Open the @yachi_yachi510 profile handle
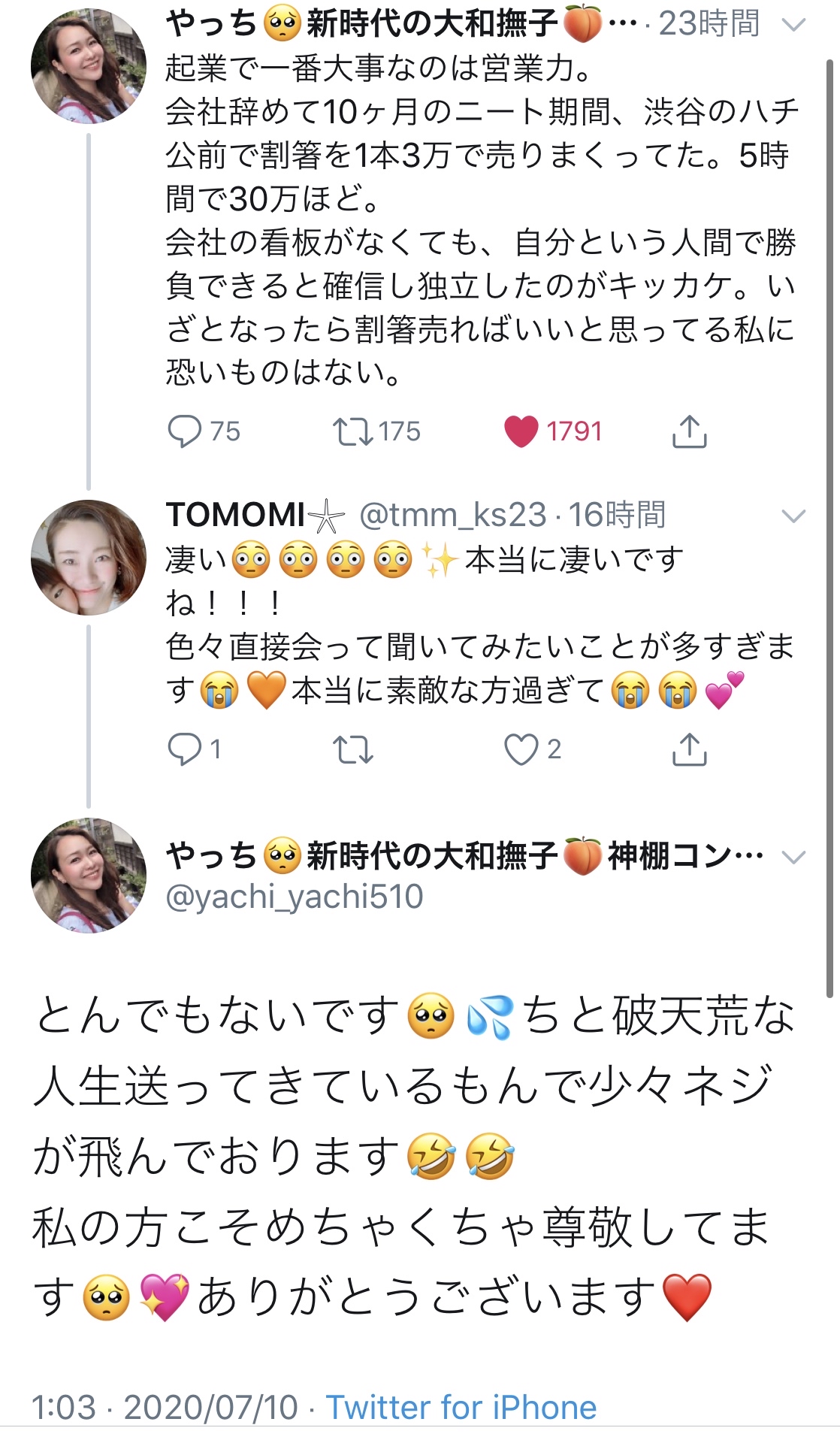The image size is (840, 1437). (294, 897)
